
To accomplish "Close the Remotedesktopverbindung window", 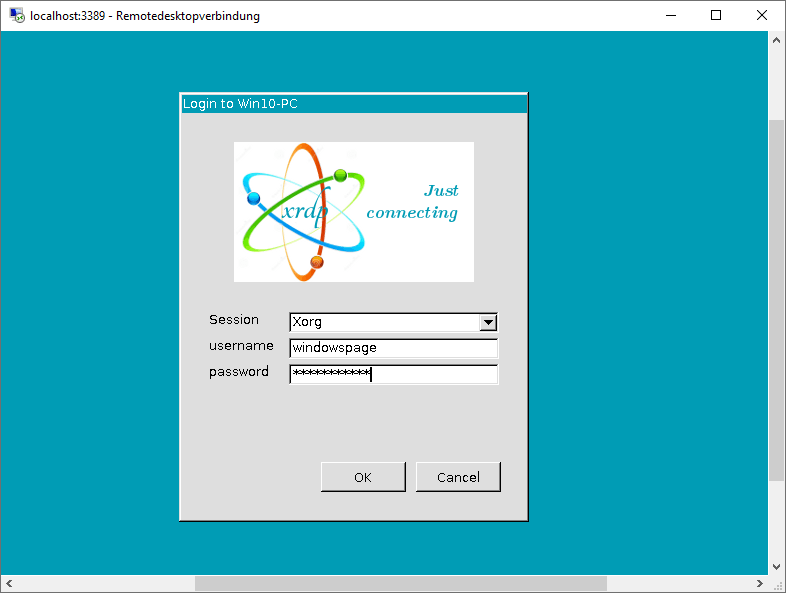I will (761, 16).
